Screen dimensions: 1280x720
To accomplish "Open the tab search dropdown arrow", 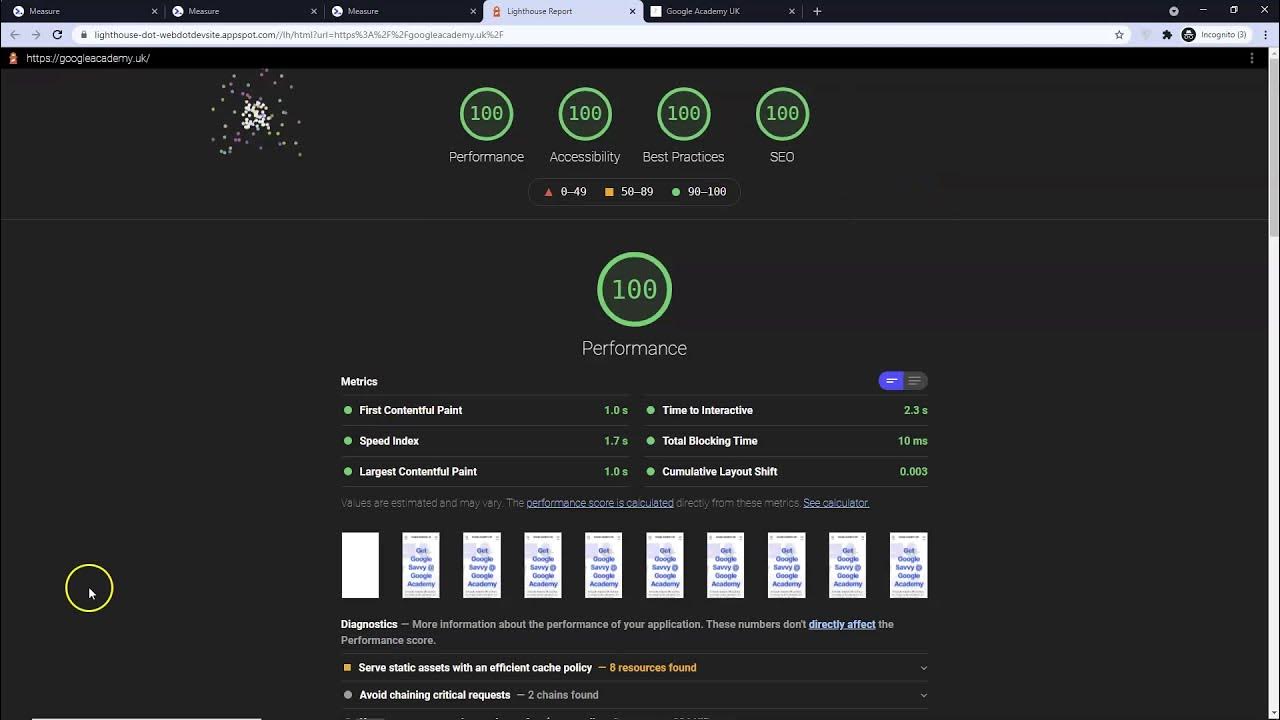I will click(1174, 11).
